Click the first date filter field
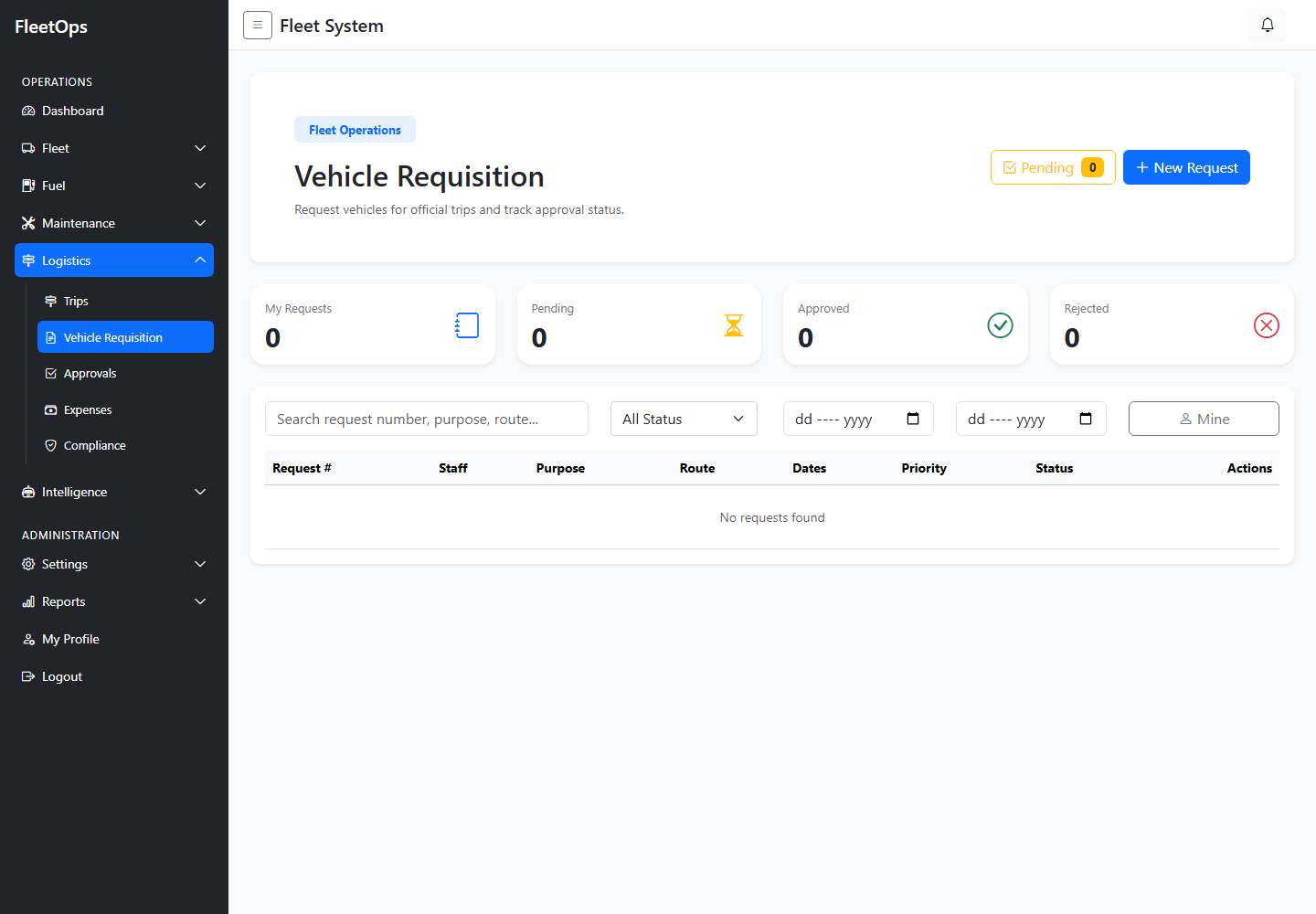The width and height of the screenshot is (1316, 914). pos(858,419)
